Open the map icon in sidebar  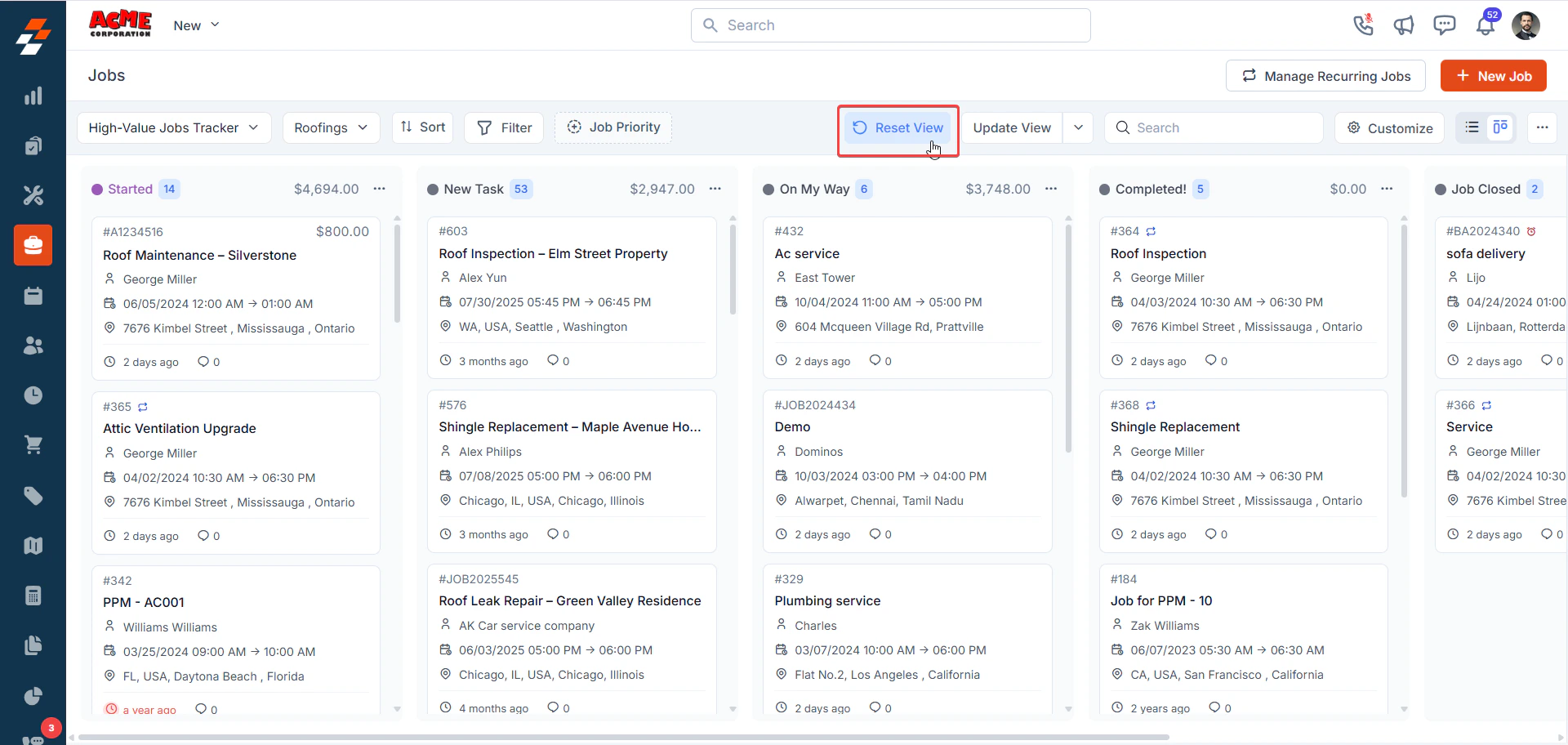click(x=33, y=546)
